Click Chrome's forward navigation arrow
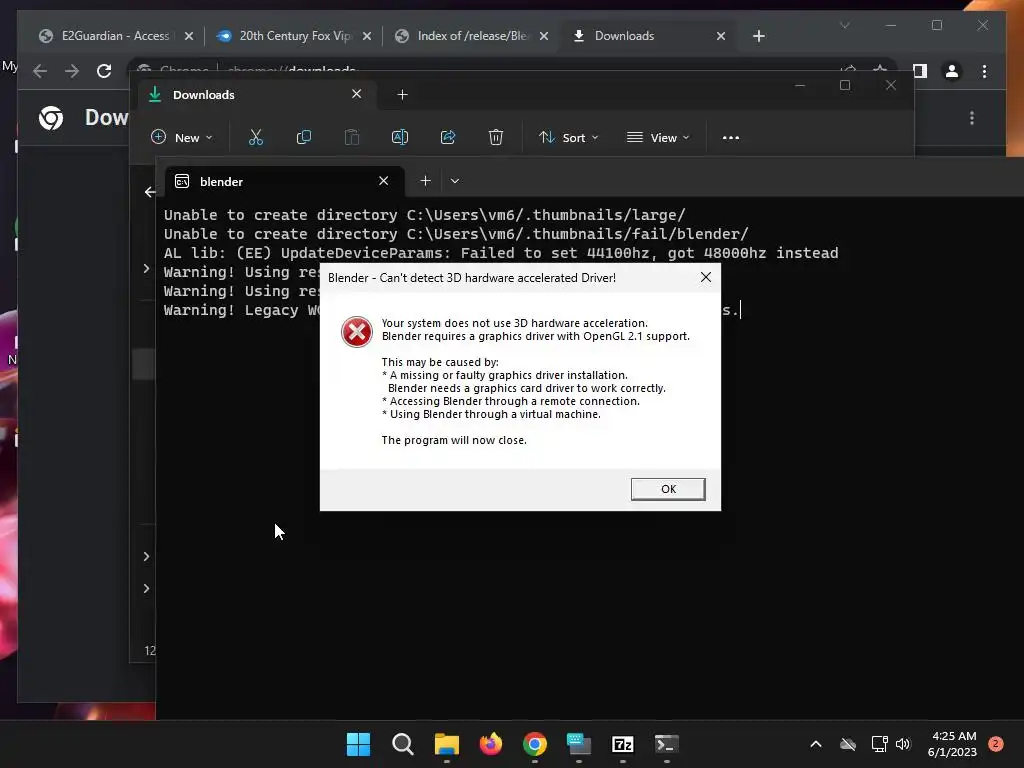Screen dimensions: 1024x768 [x=72, y=71]
